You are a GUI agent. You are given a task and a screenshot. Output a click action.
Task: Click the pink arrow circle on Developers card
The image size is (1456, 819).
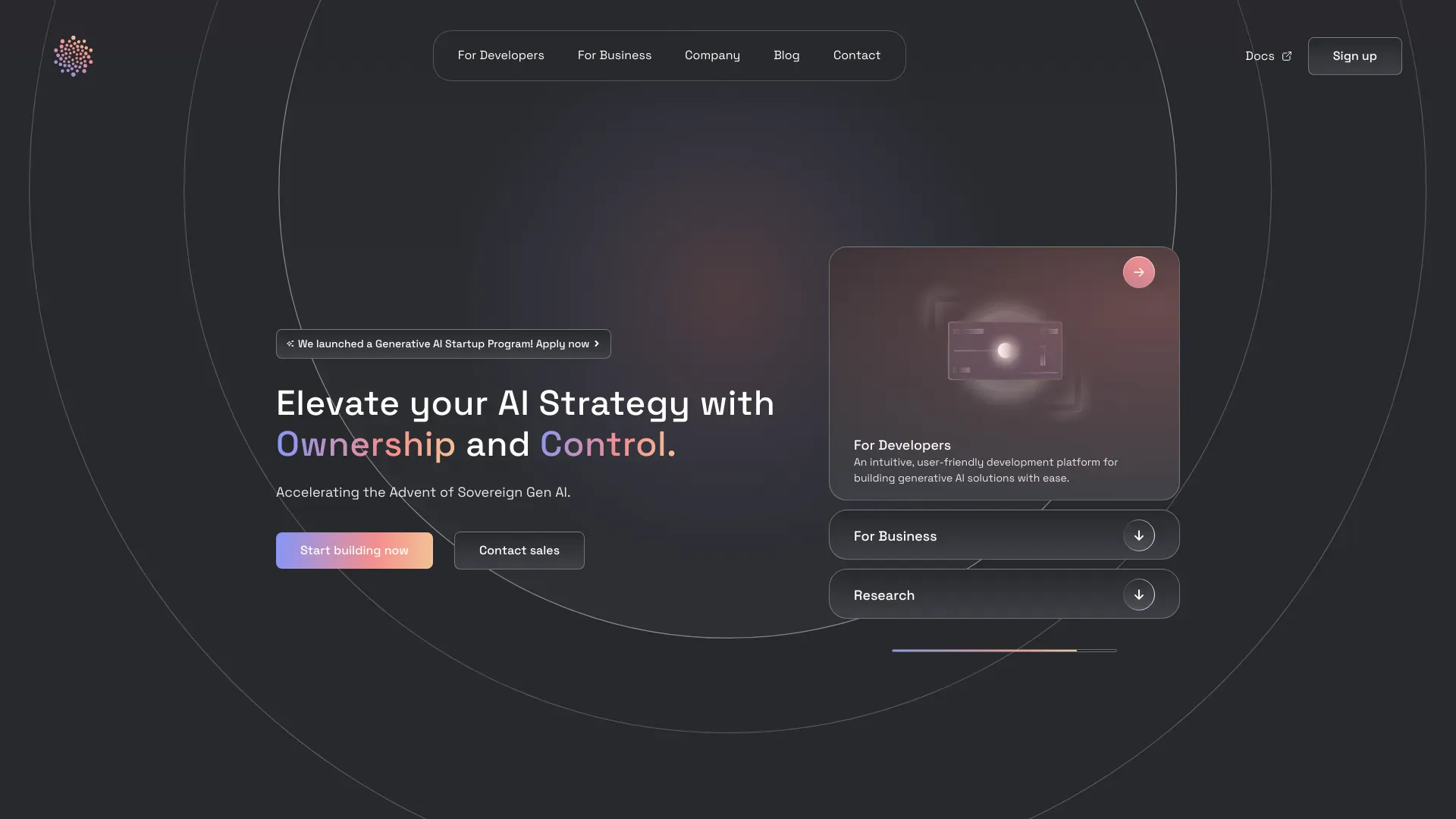pos(1139,272)
